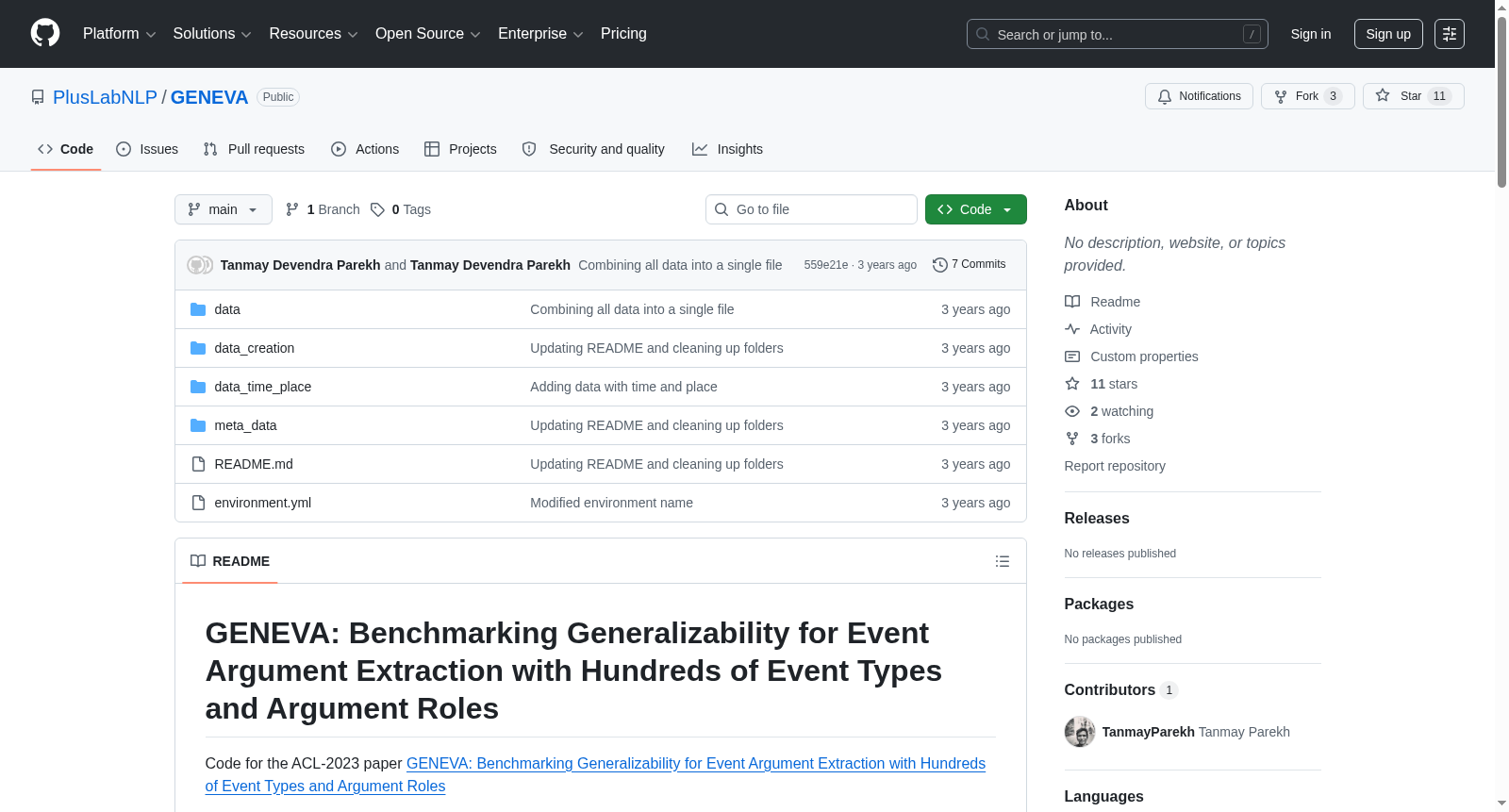Open the PlusLabNLP organization link
The height and width of the screenshot is (812, 1509).
[105, 97]
